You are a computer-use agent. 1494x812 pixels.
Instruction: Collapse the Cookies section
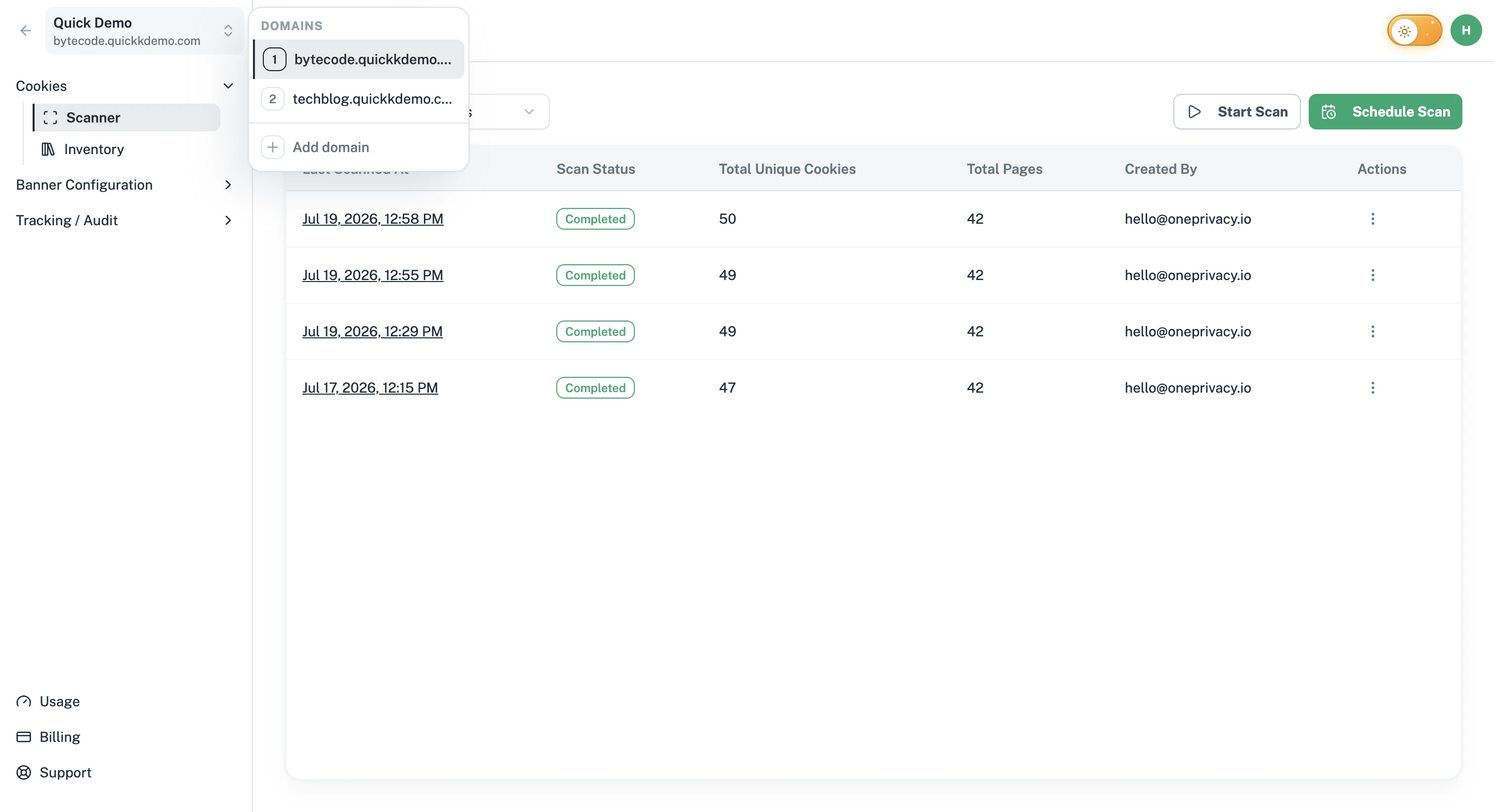124,86
